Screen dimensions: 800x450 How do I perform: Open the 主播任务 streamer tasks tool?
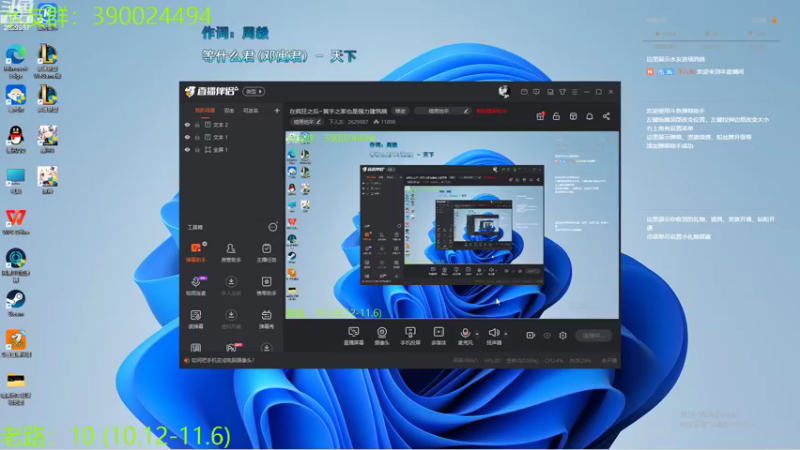pos(266,253)
